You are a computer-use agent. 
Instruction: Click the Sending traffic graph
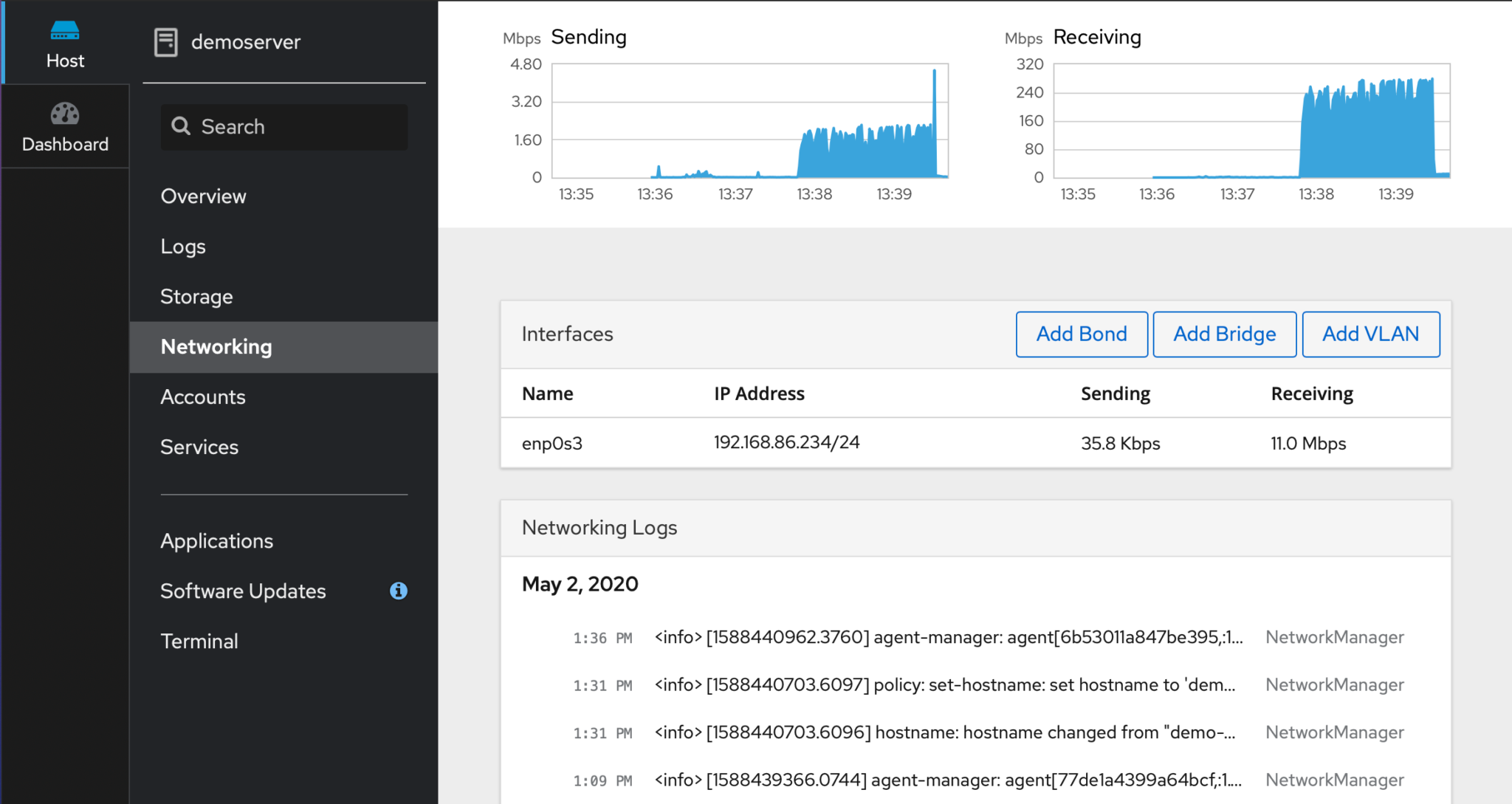tap(749, 122)
